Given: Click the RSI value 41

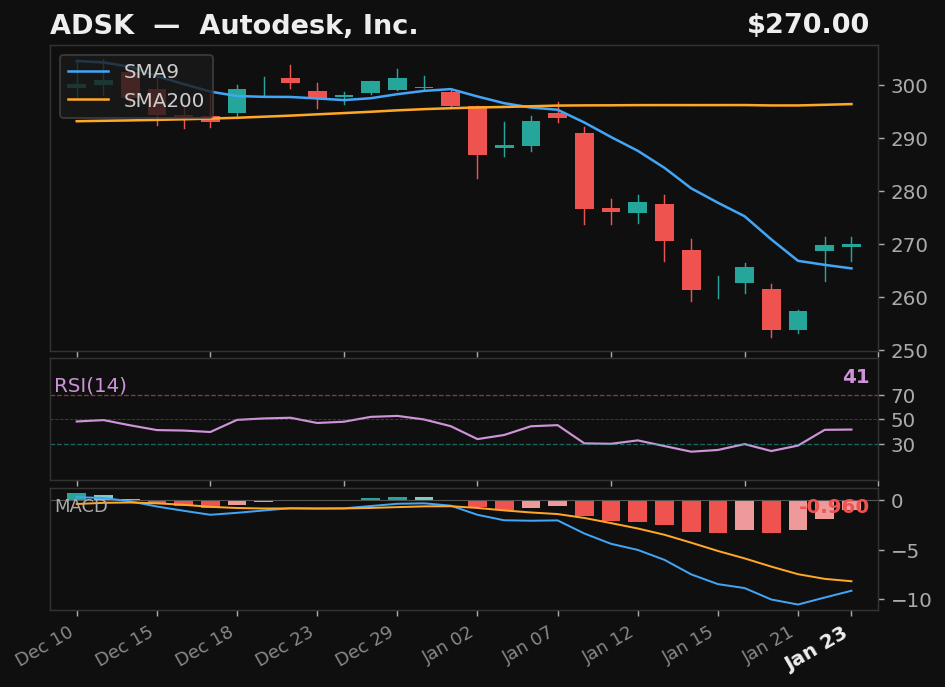Looking at the screenshot, I should (856, 377).
